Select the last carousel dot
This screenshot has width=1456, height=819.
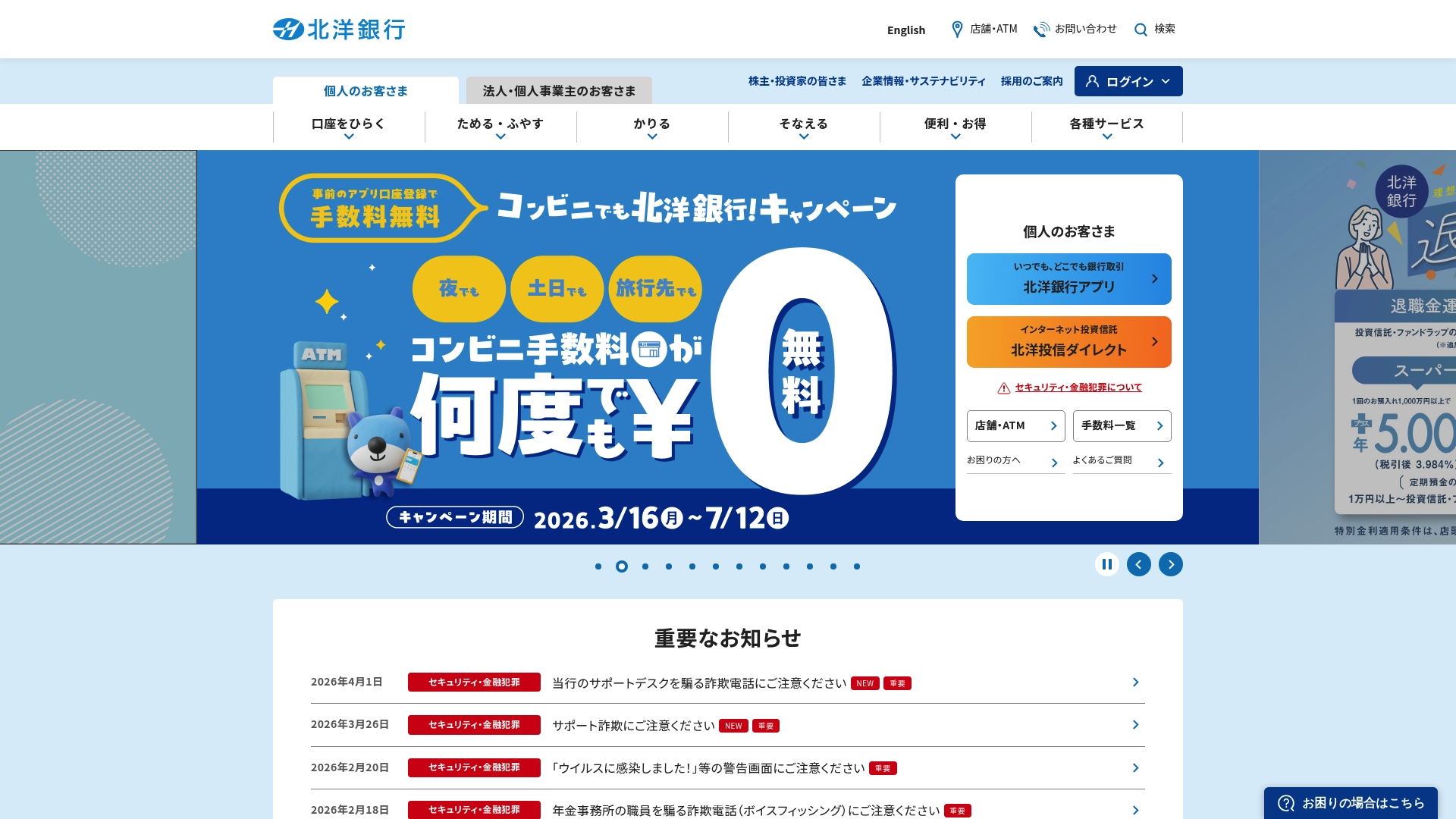857,566
